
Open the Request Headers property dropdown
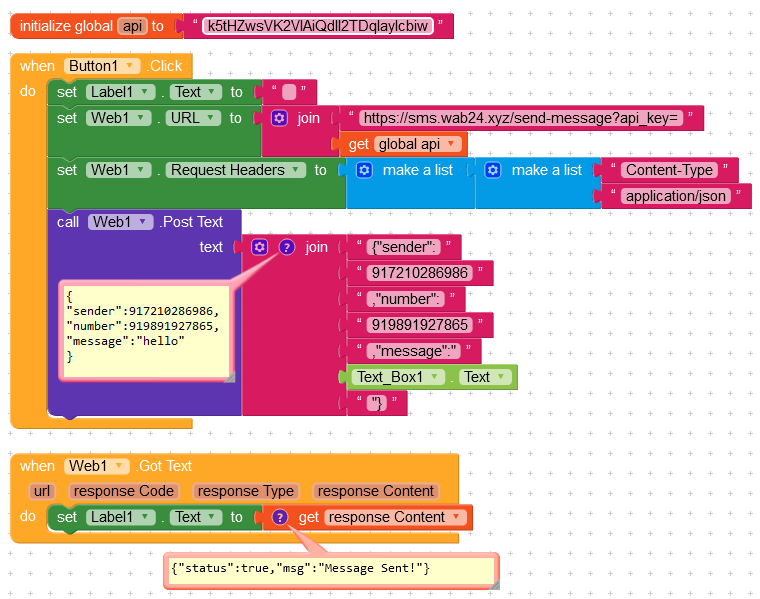tap(297, 170)
